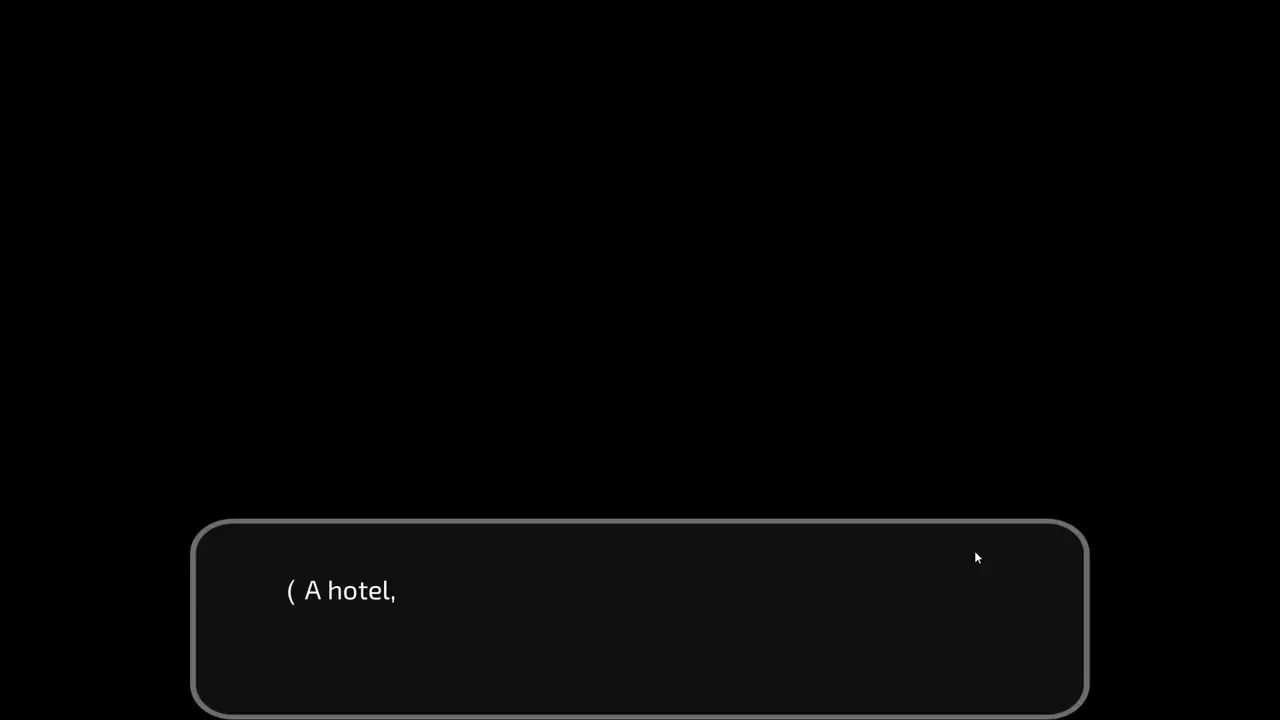
Task: Click the comma after "hotel"
Action: pos(393,599)
